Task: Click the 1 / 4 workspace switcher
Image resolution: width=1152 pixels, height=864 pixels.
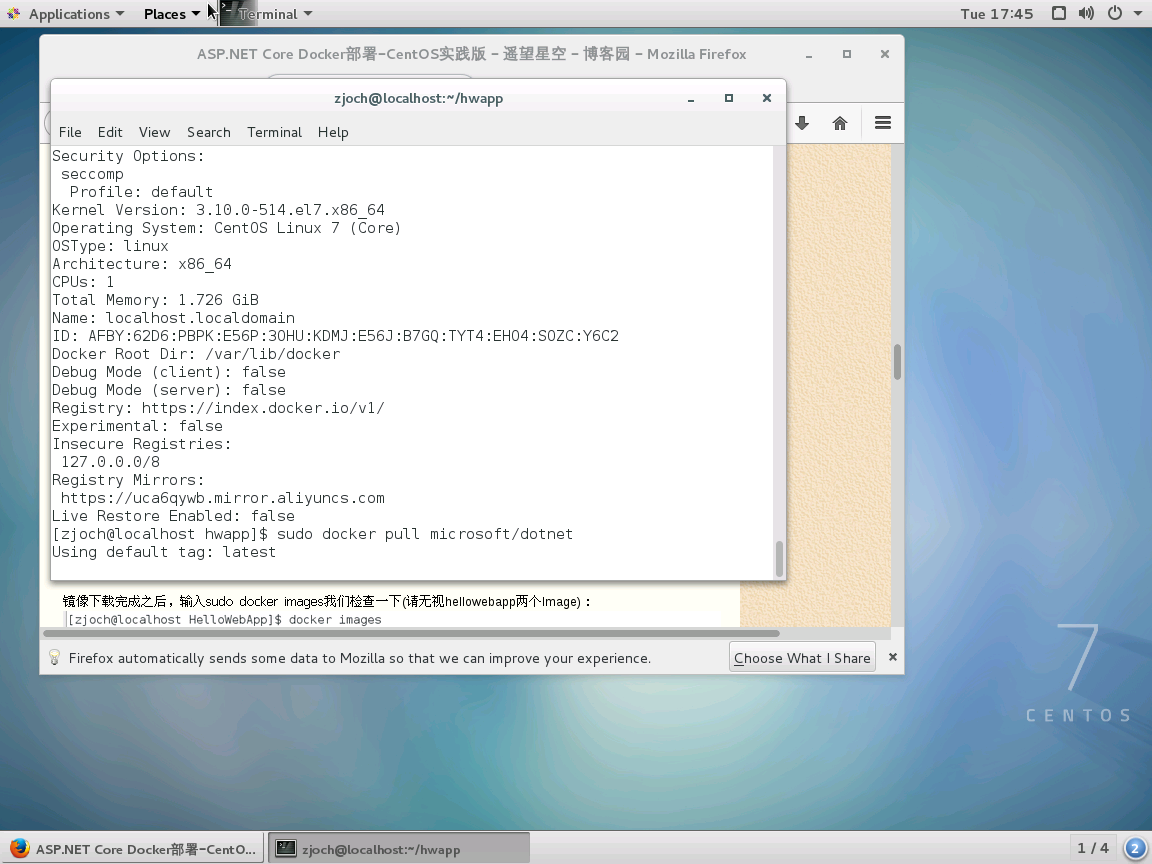Action: (1092, 849)
